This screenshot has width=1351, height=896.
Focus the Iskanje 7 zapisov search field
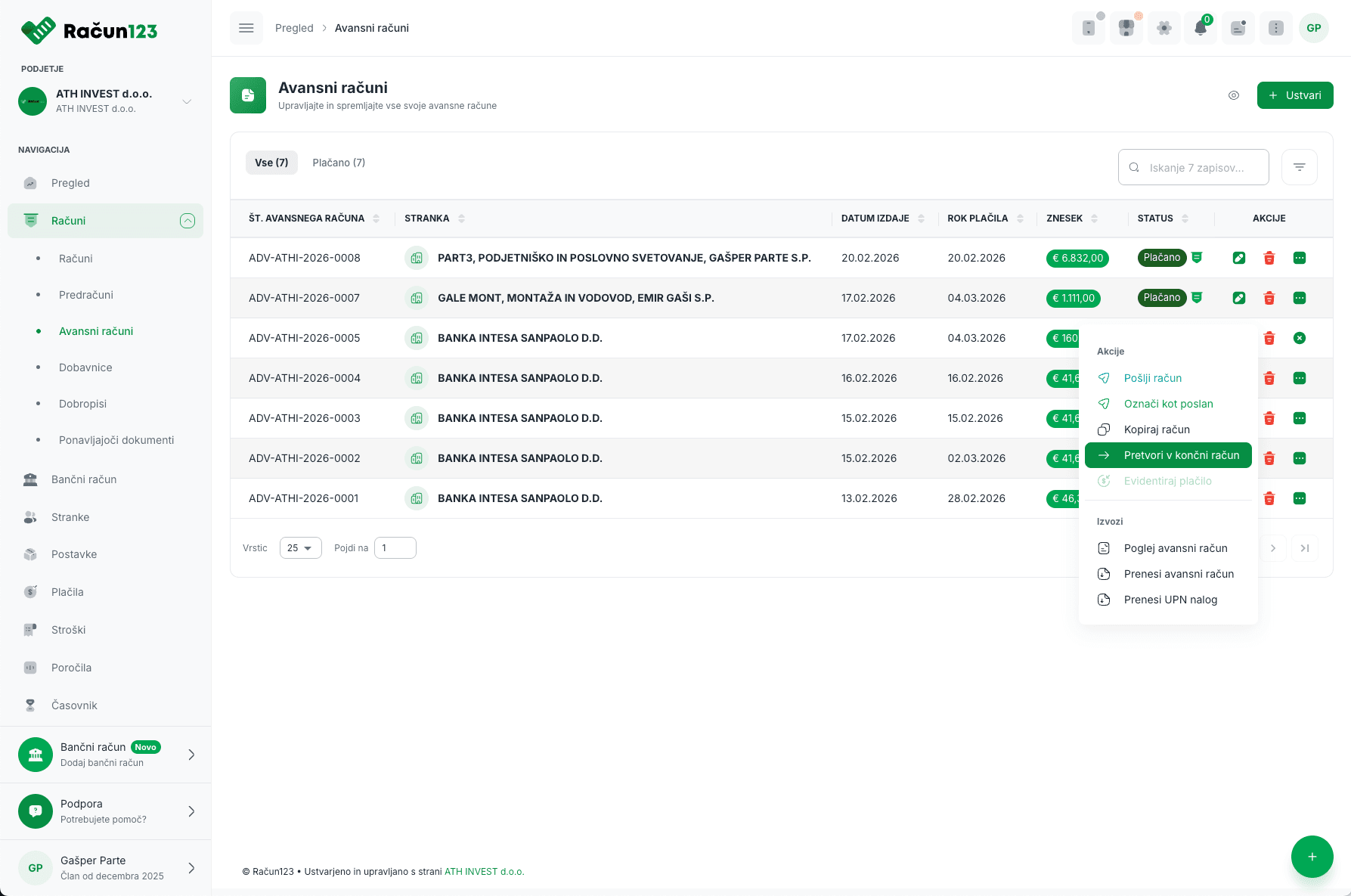click(x=1194, y=167)
